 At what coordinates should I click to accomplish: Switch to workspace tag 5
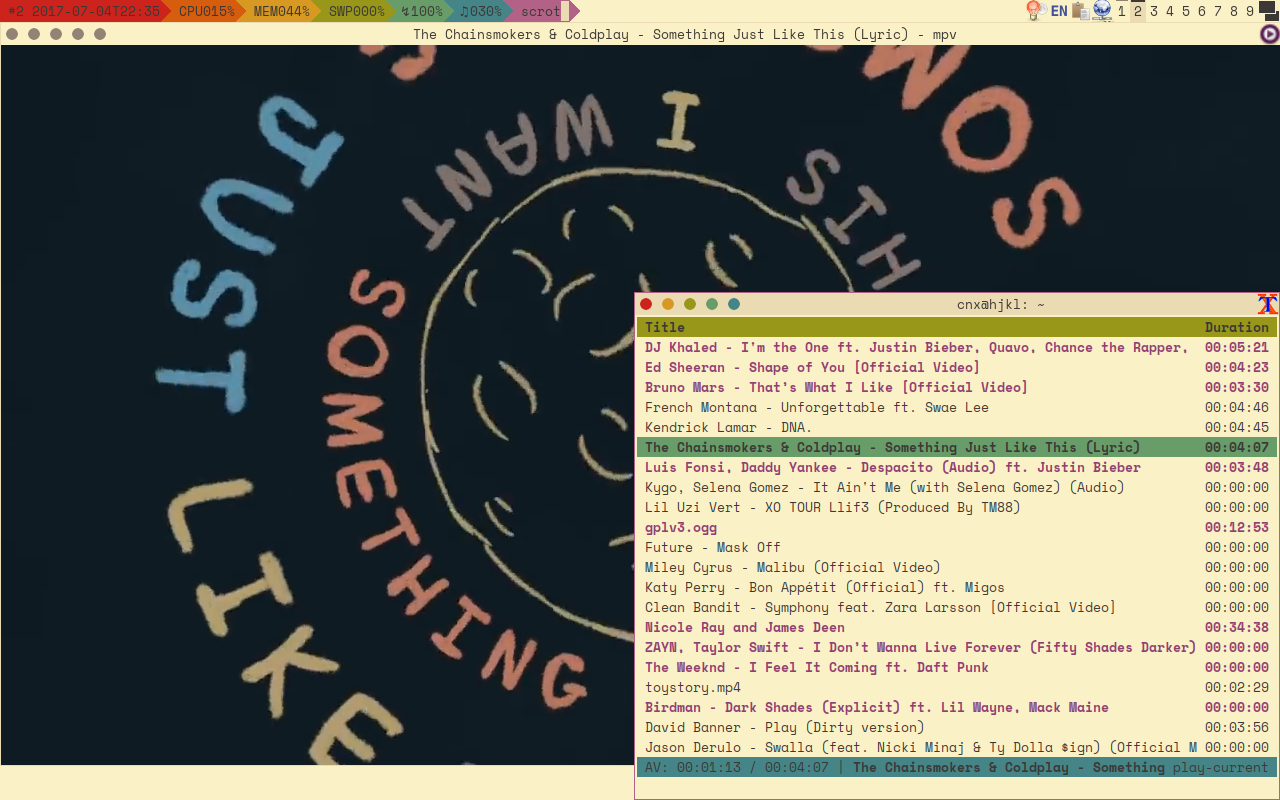[x=1186, y=11]
